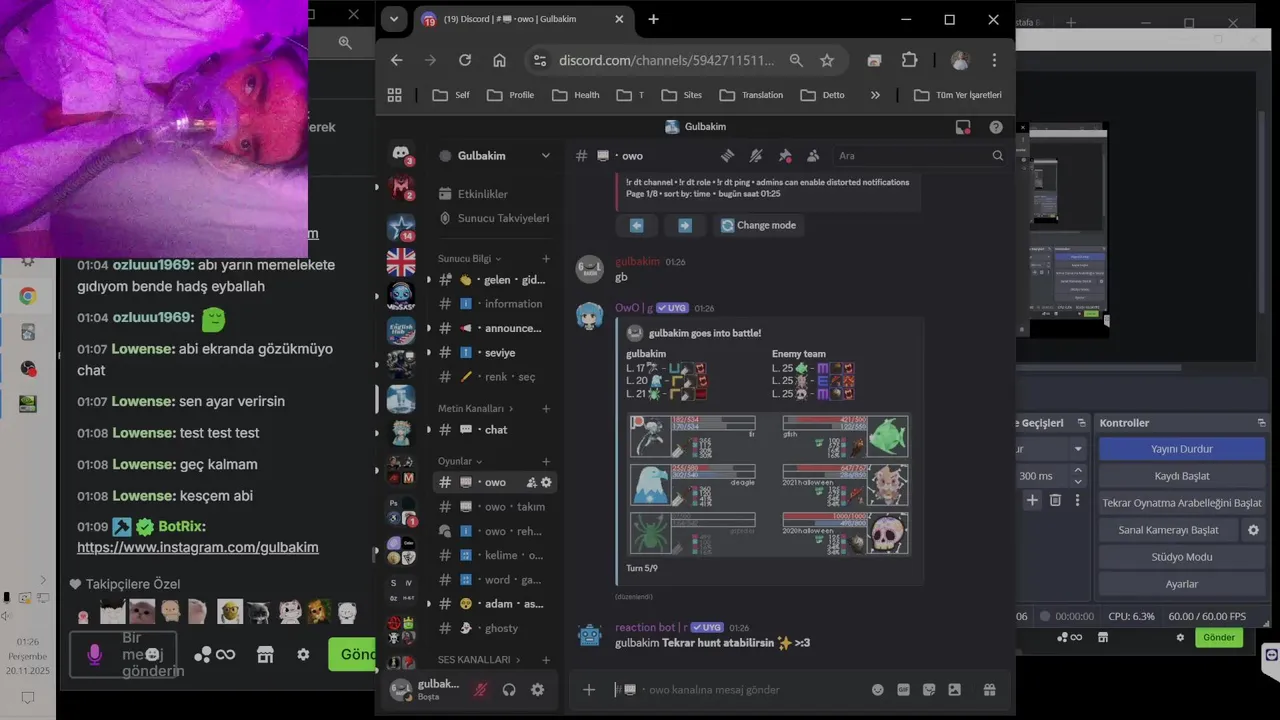Open apps launcher icon in message bar
1280x720 pixels.
[955, 690]
